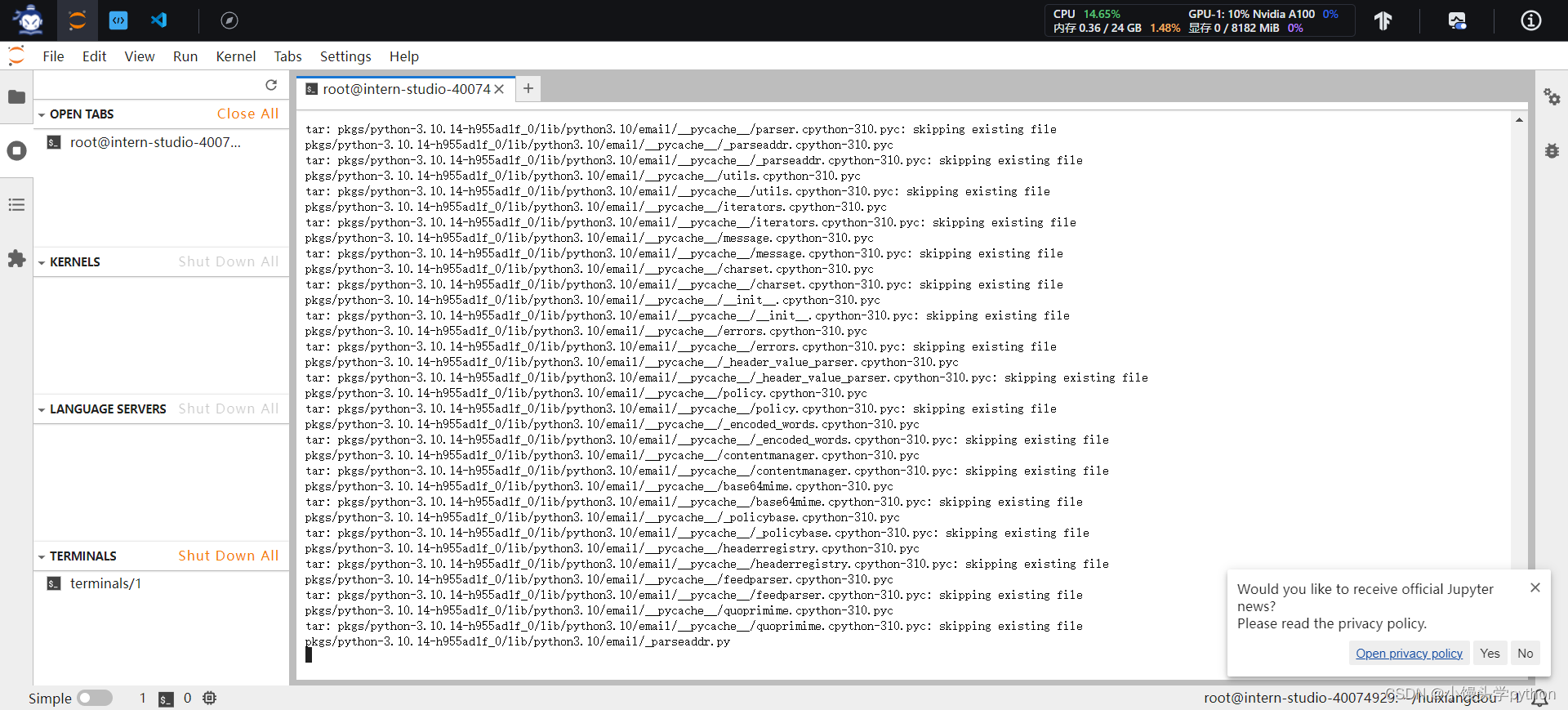1568x710 pixels.
Task: Answer Yes to Jupyter news prompt
Action: click(1490, 653)
